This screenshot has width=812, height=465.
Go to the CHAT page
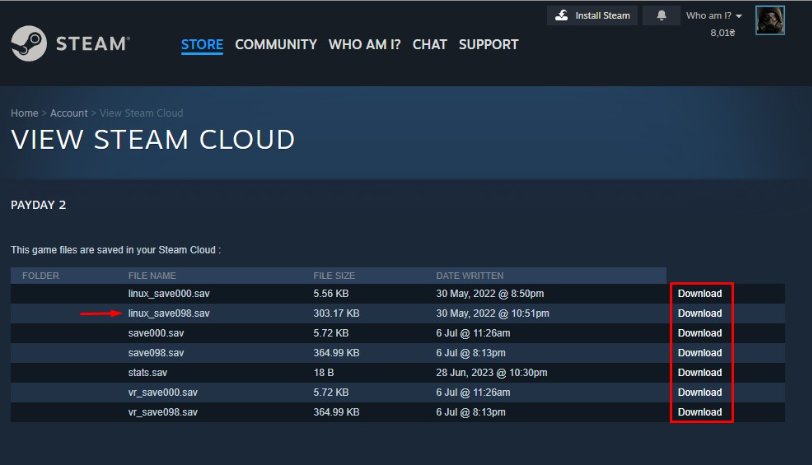click(x=429, y=44)
